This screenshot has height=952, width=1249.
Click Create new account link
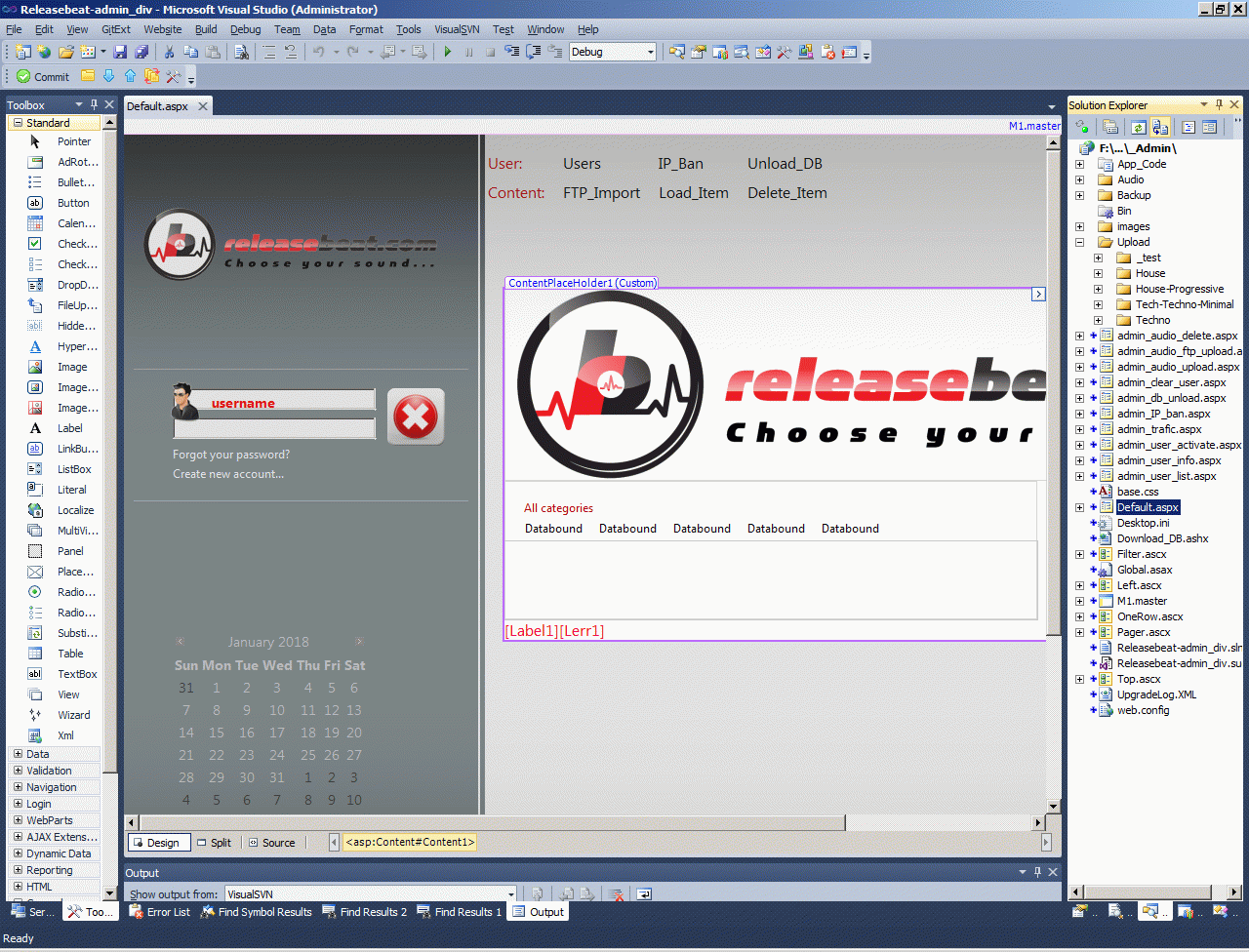click(x=228, y=474)
